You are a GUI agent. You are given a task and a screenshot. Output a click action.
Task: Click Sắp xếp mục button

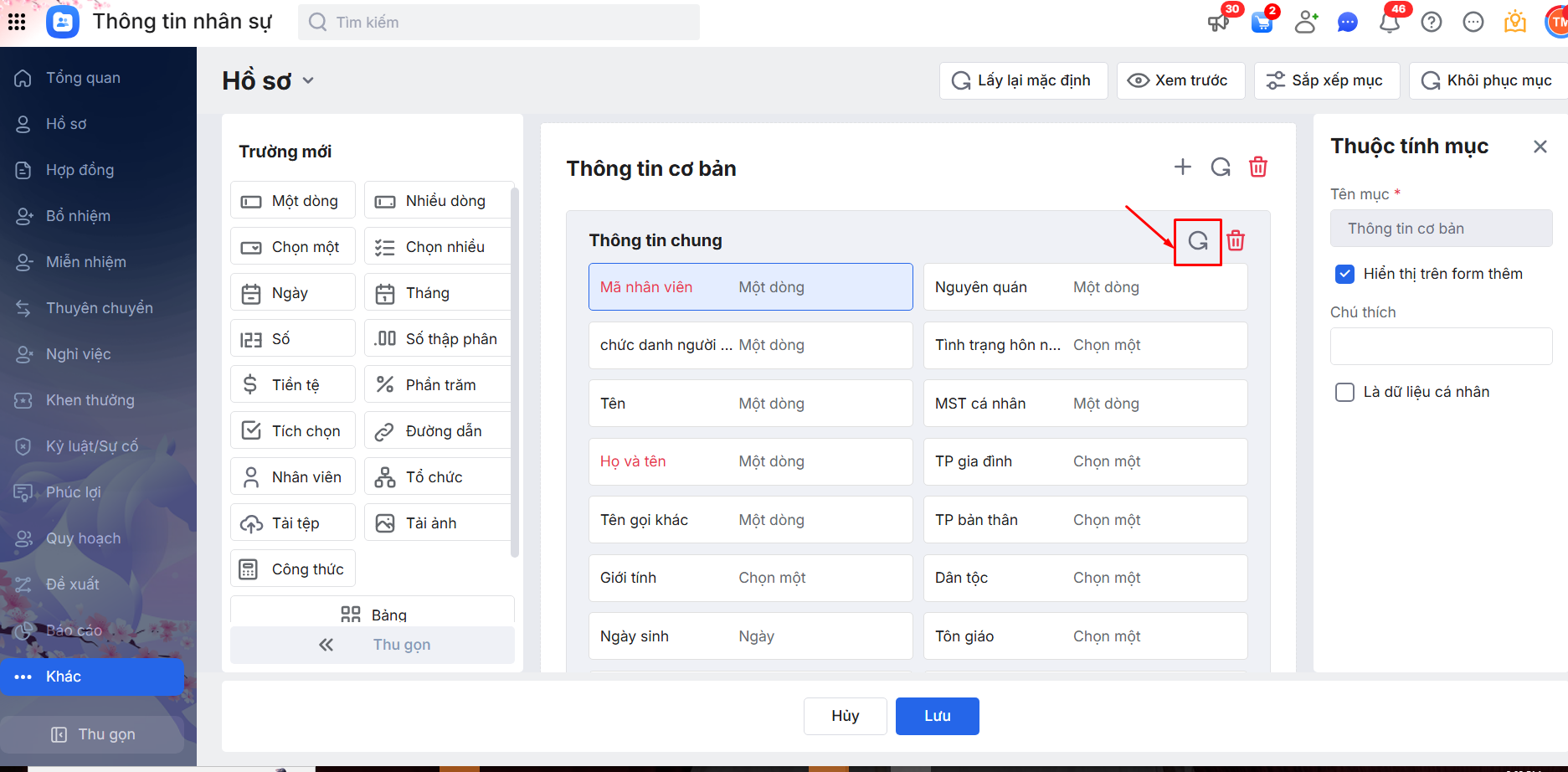pyautogui.click(x=1327, y=80)
